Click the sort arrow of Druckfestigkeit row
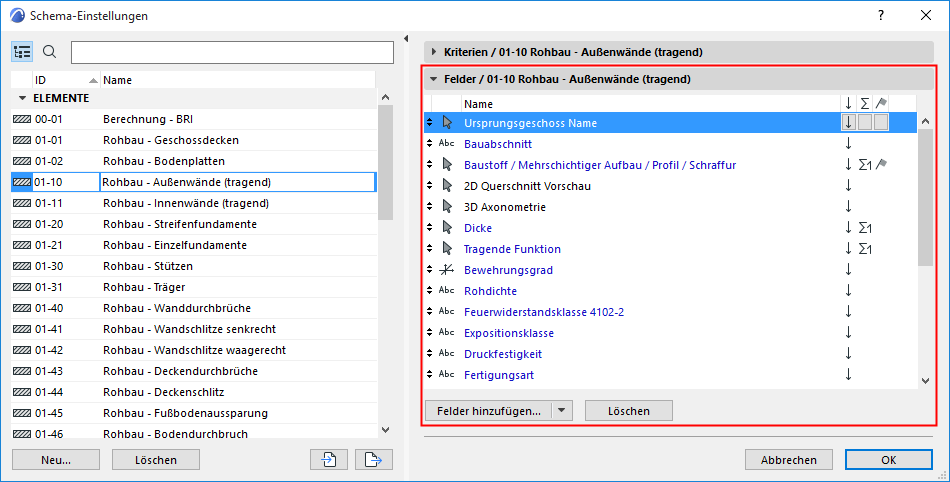This screenshot has height=482, width=950. tap(848, 353)
